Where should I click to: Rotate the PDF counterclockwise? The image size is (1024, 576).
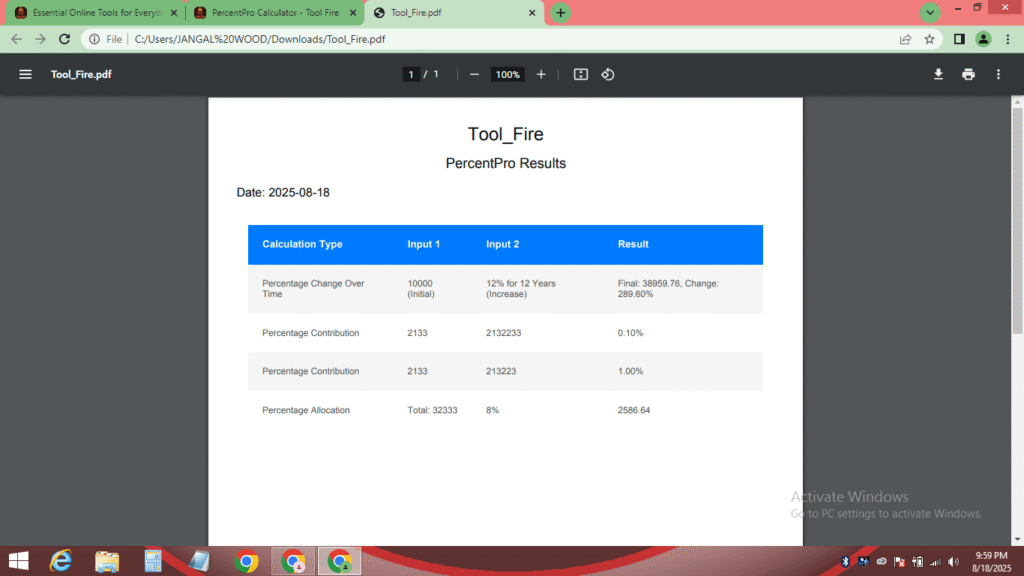click(607, 74)
